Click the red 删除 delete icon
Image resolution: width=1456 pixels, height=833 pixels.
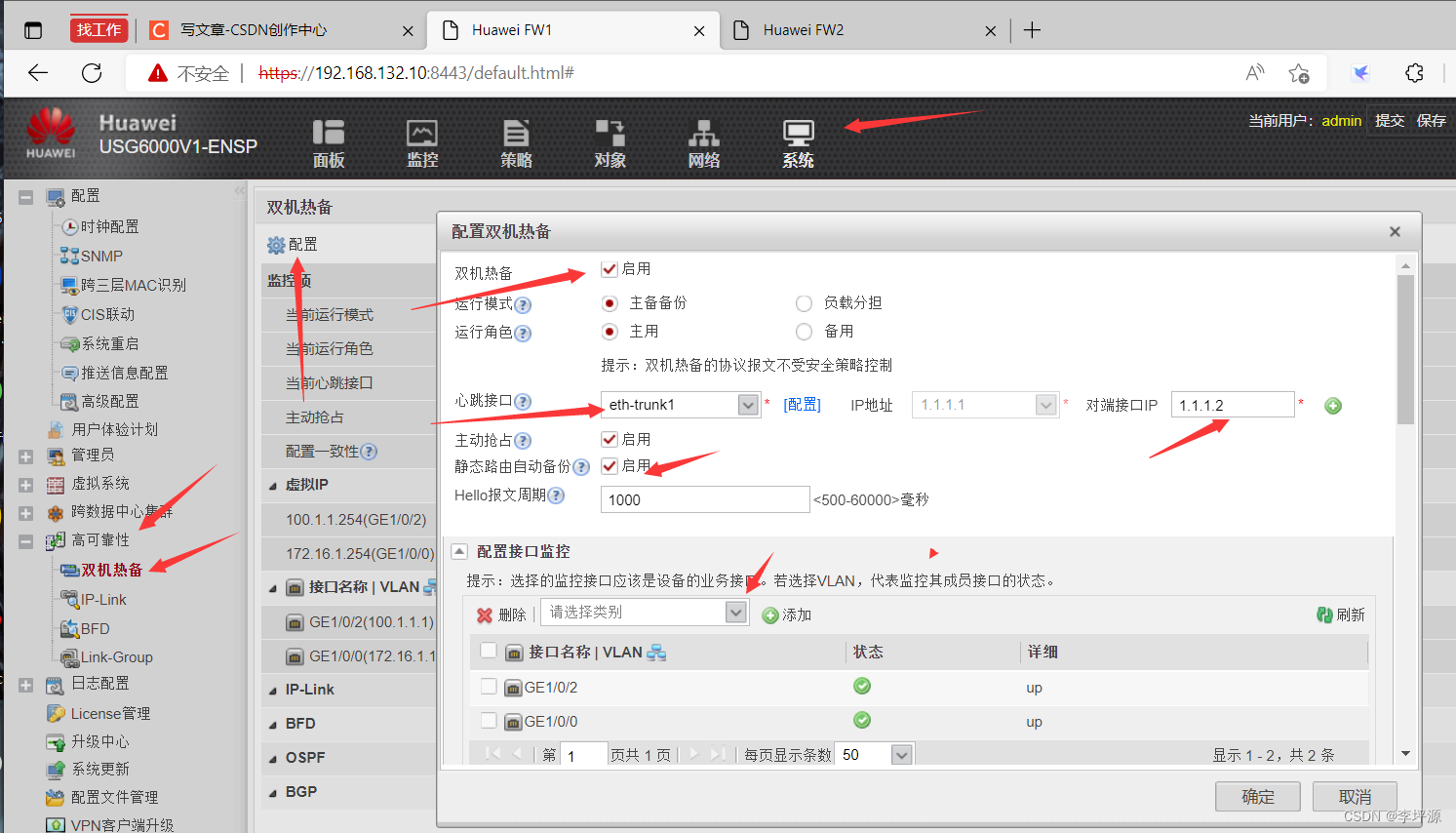pyautogui.click(x=485, y=615)
